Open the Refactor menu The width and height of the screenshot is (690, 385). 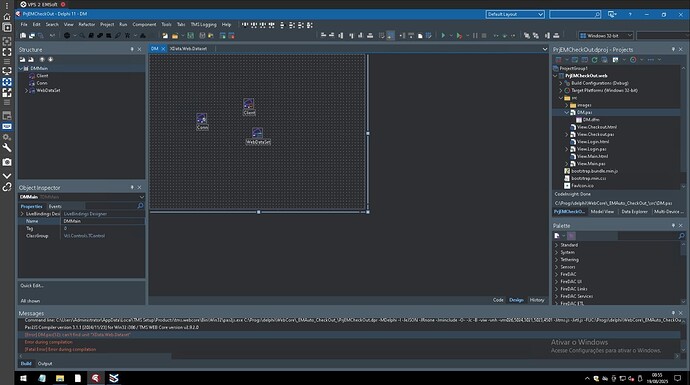(x=86, y=25)
